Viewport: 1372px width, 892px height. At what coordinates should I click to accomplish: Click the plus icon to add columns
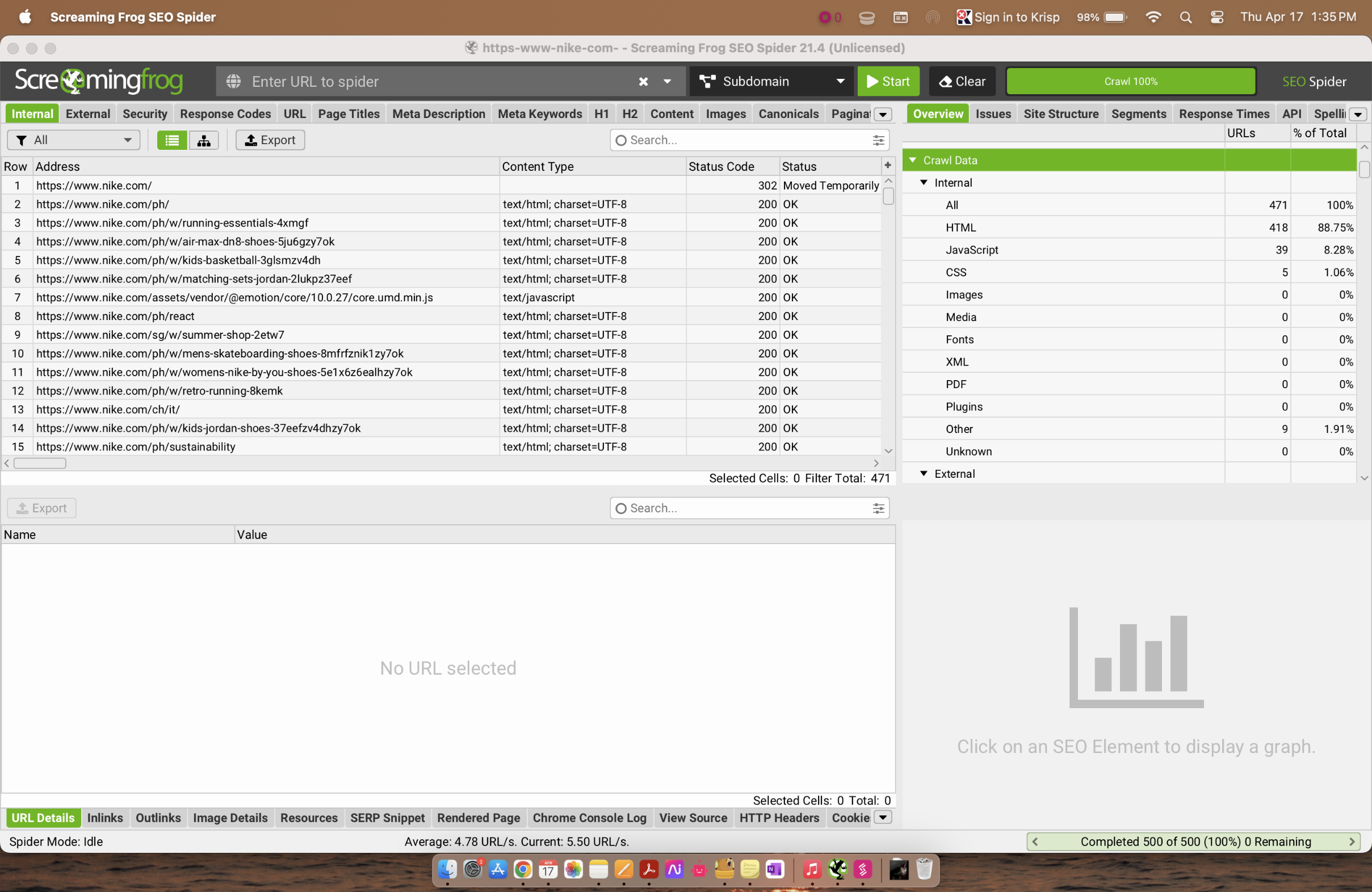coord(887,166)
